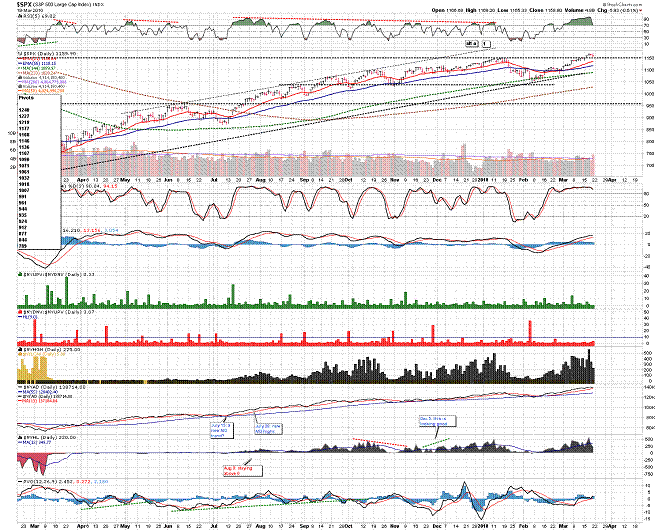Click pivot level 1248 in Pivots box

pyautogui.click(x=24, y=110)
